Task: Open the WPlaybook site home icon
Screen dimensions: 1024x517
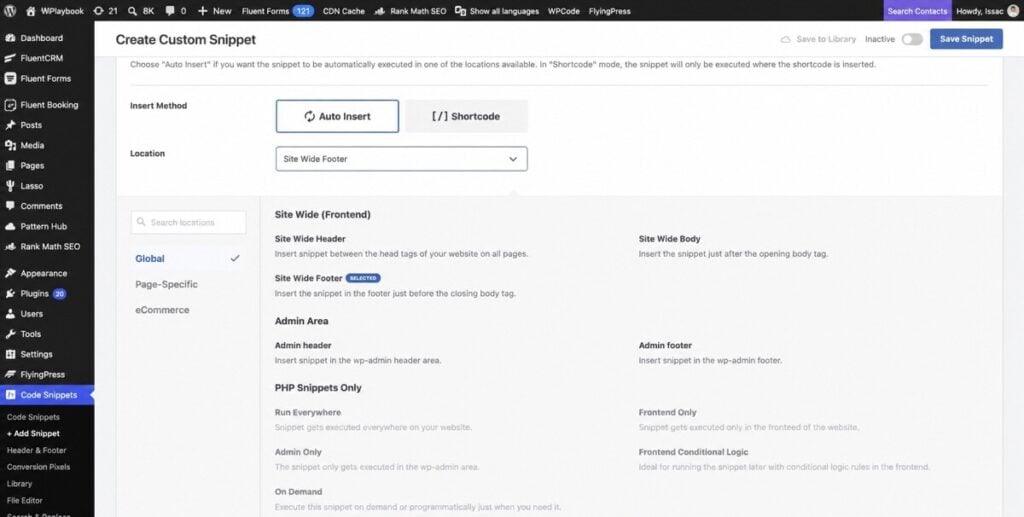Action: pyautogui.click(x=31, y=11)
